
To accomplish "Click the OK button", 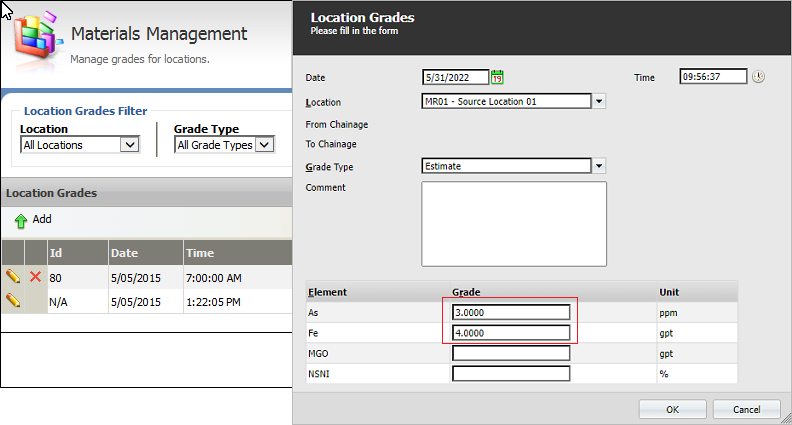I will [x=672, y=409].
